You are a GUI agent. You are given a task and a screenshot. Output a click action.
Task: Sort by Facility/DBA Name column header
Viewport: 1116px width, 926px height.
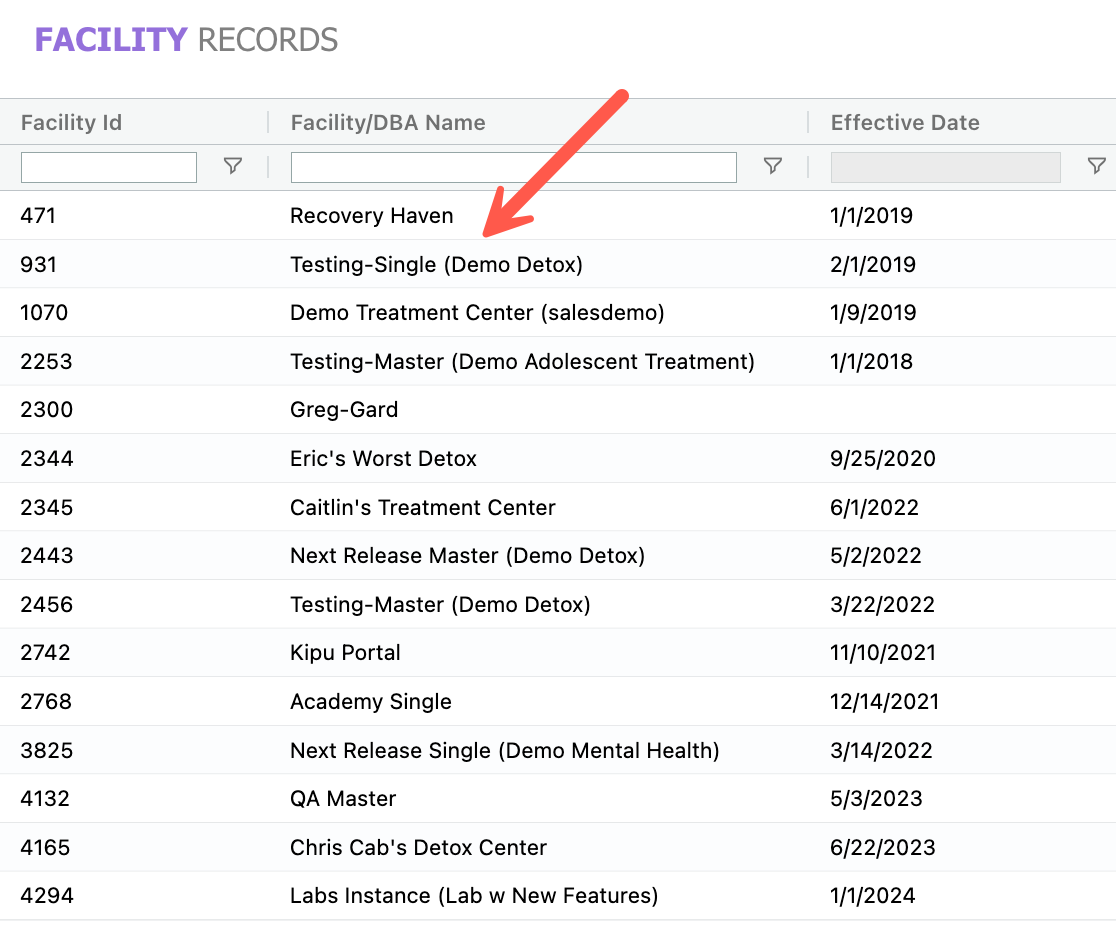[388, 123]
